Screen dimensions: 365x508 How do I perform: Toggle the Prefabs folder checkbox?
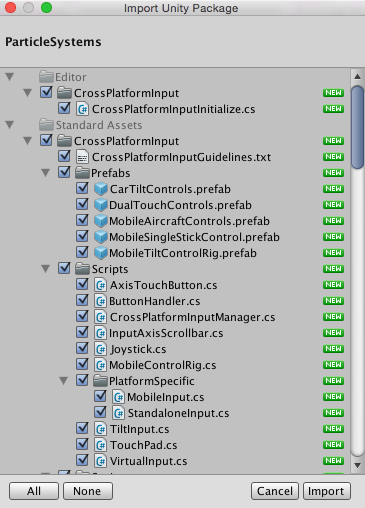64,172
